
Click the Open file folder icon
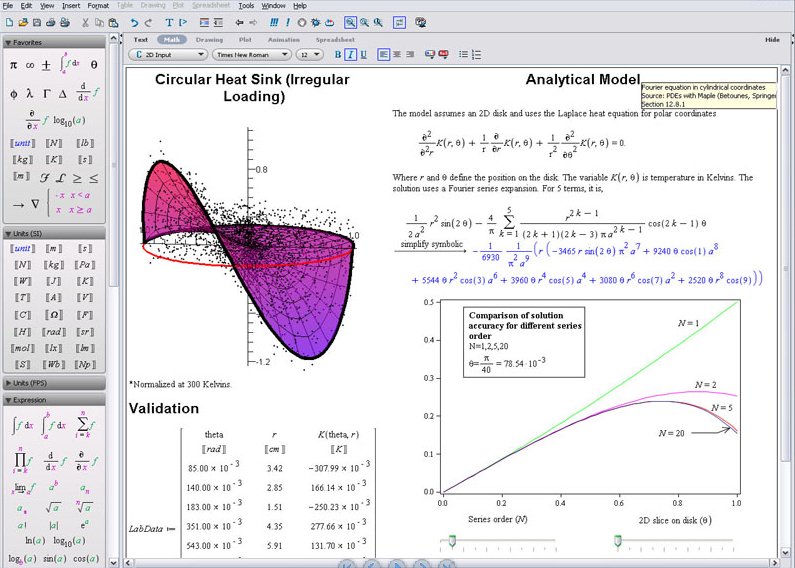pos(22,21)
